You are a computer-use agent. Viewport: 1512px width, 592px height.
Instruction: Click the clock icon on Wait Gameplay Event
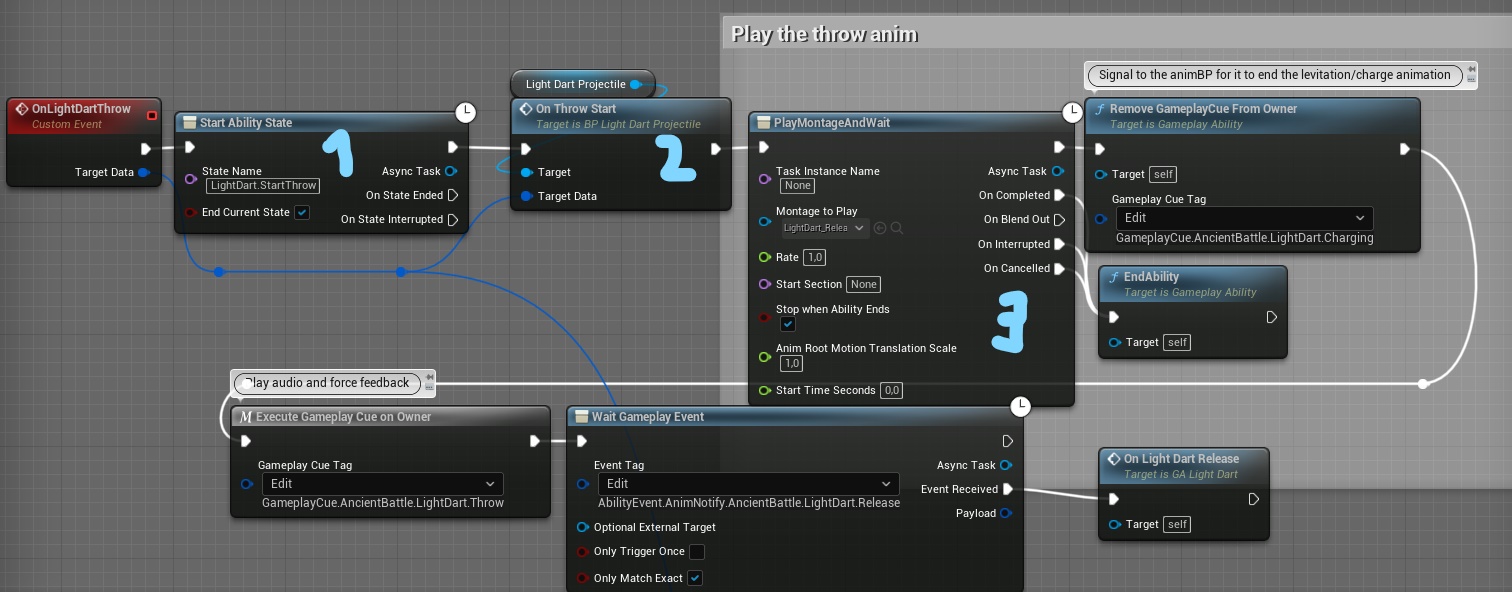point(1020,407)
